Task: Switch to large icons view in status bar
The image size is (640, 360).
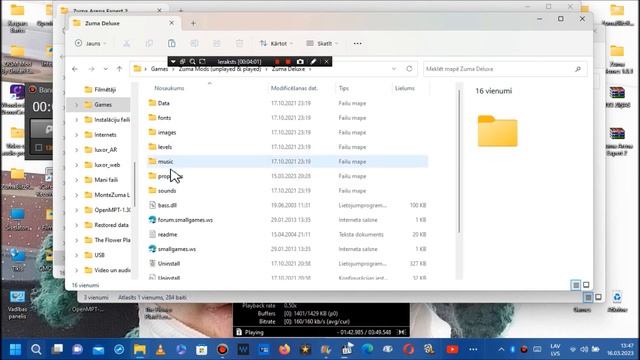Action: click(x=586, y=285)
